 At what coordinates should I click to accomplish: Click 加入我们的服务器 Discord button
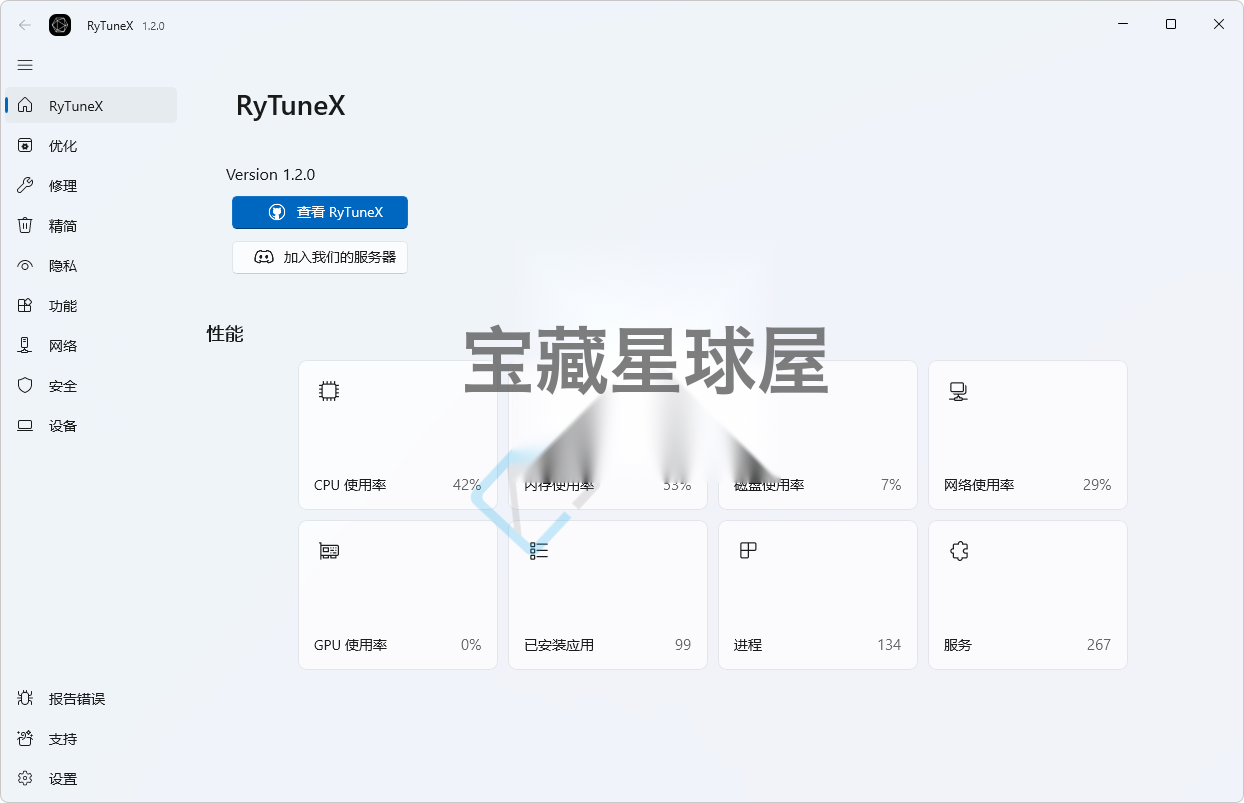(320, 257)
